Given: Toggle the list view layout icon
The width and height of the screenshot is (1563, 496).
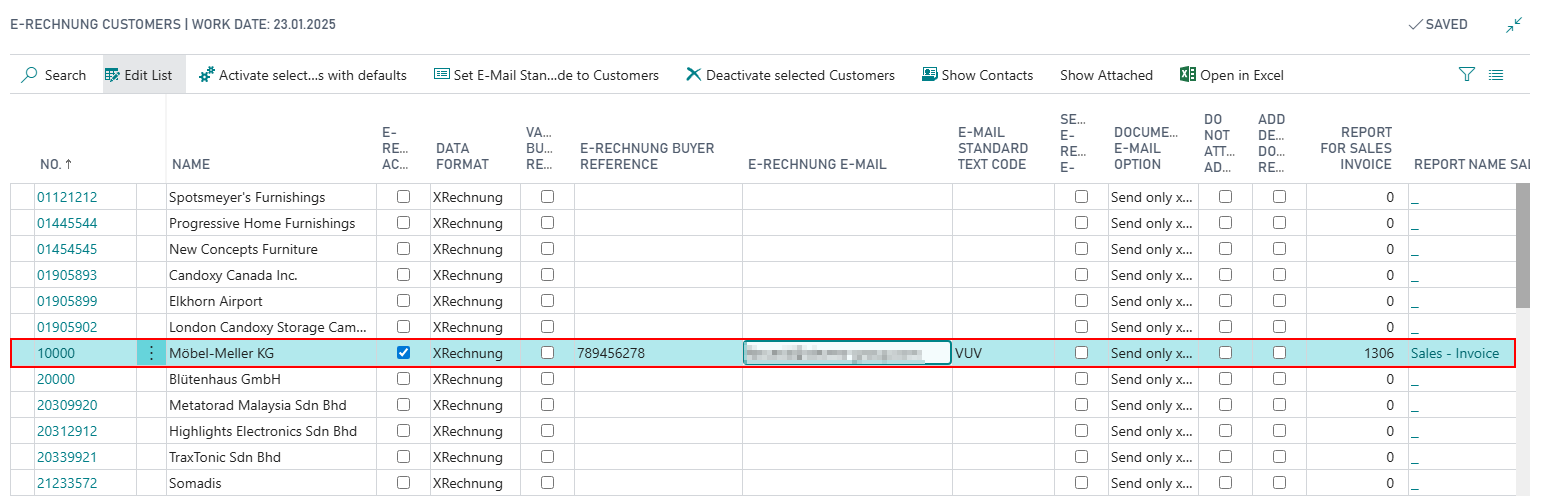Looking at the screenshot, I should (1496, 75).
